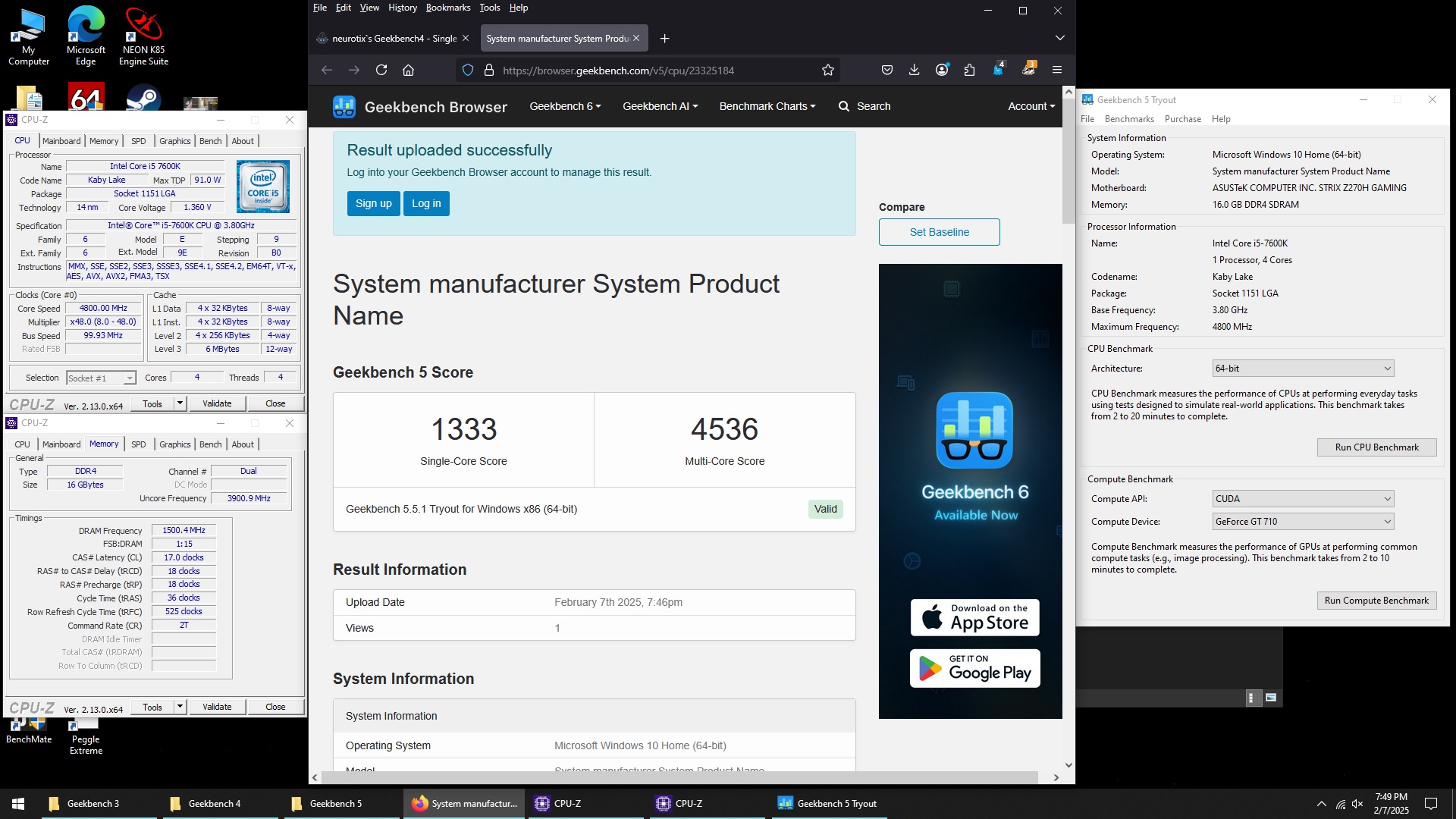The image size is (1456, 819).
Task: Reload the Geekbench page in Firefox
Action: 381,70
